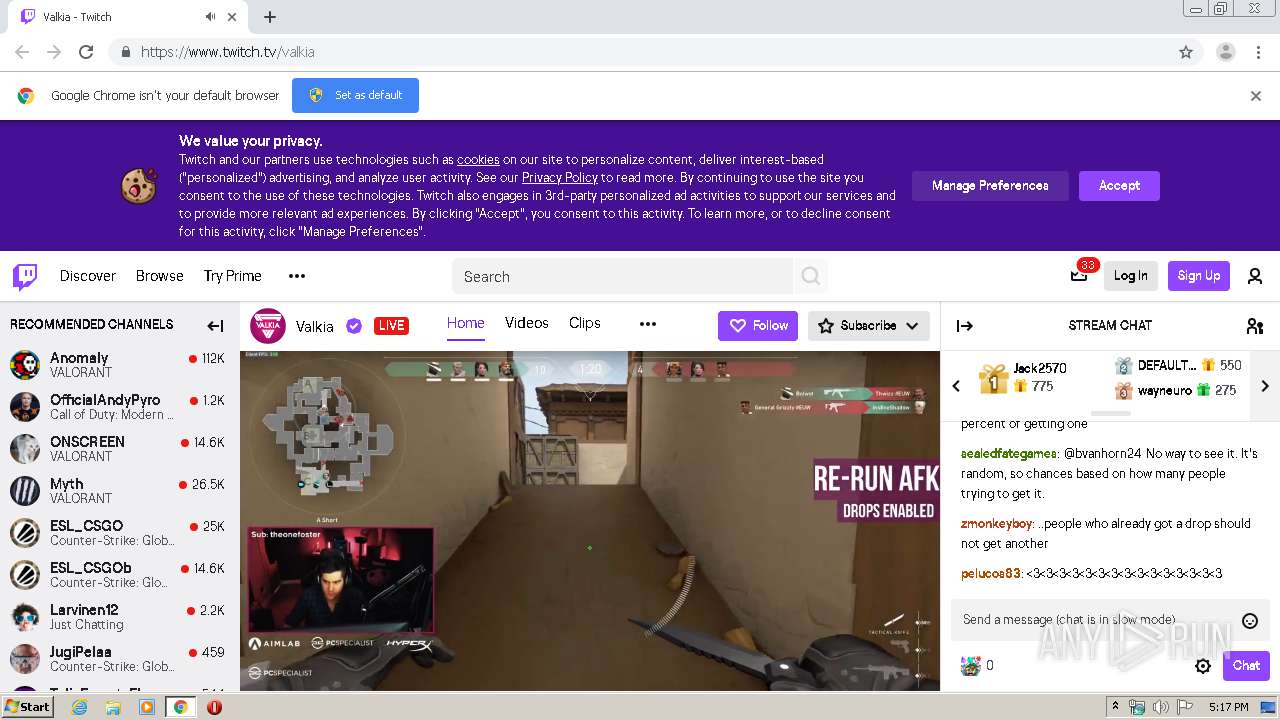Go back to the previous page

(x=22, y=52)
